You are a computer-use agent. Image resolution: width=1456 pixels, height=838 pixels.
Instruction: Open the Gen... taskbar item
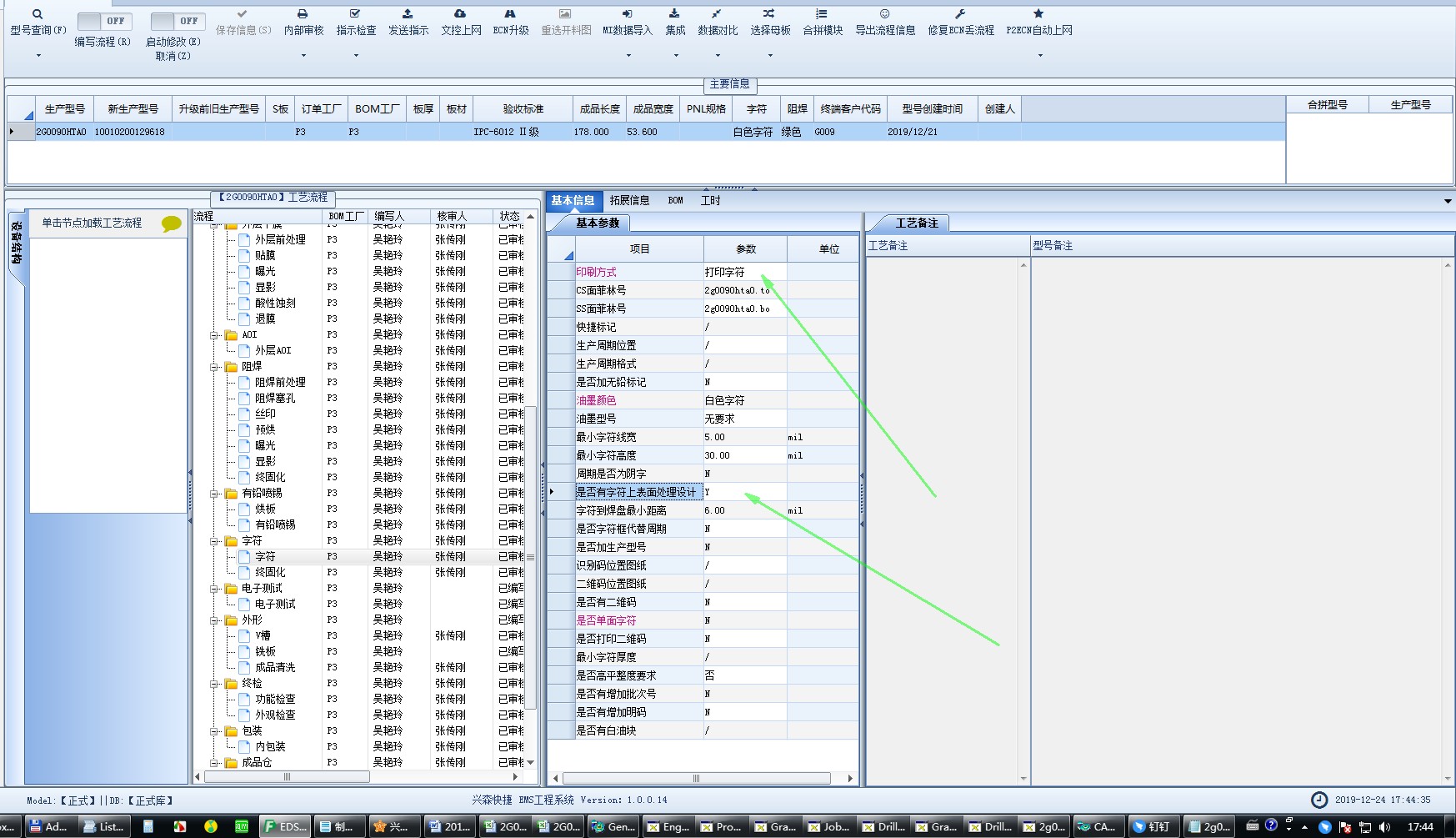[613, 826]
